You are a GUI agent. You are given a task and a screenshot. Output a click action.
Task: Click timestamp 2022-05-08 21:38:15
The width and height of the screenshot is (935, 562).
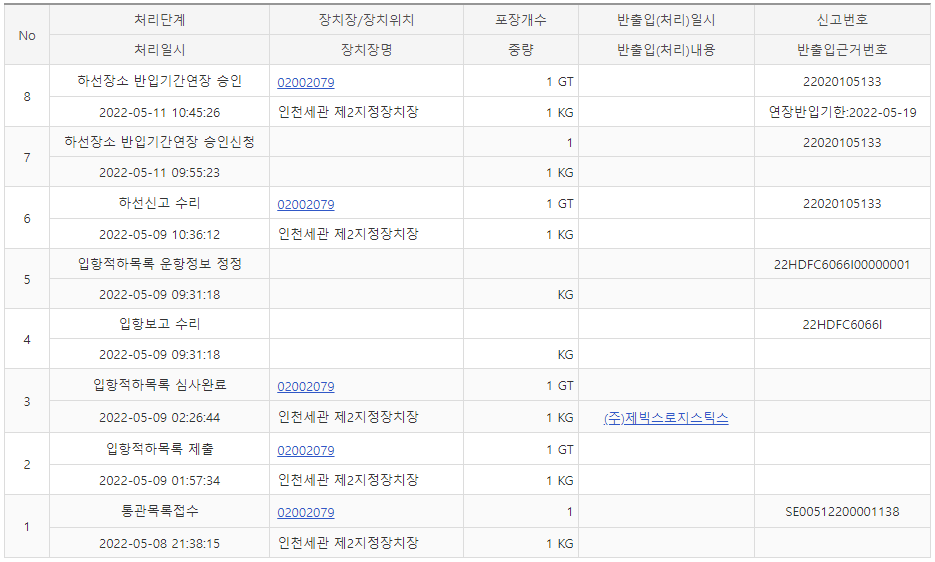(x=159, y=544)
